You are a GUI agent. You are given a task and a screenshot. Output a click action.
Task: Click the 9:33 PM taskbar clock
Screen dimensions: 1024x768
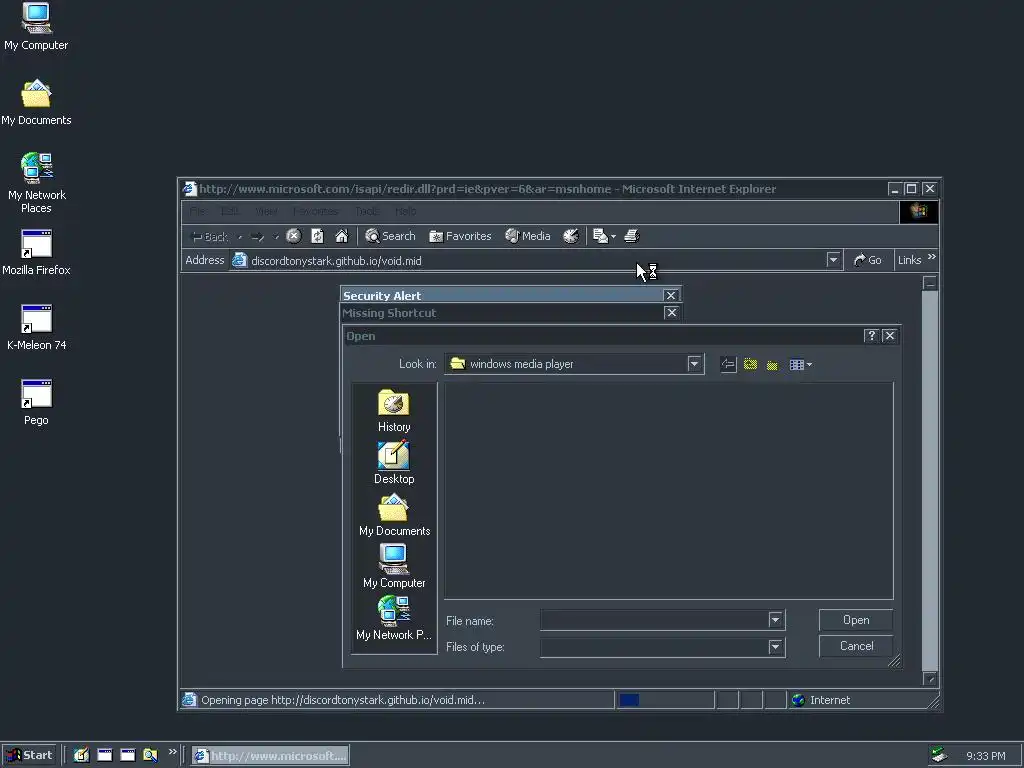pyautogui.click(x=985, y=756)
